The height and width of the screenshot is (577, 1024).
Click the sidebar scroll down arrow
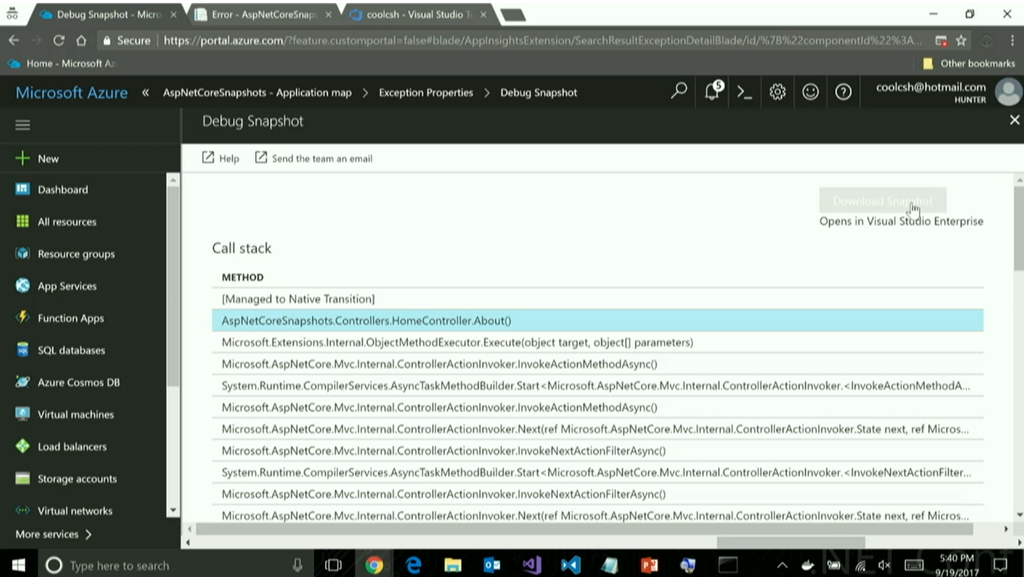[x=173, y=510]
